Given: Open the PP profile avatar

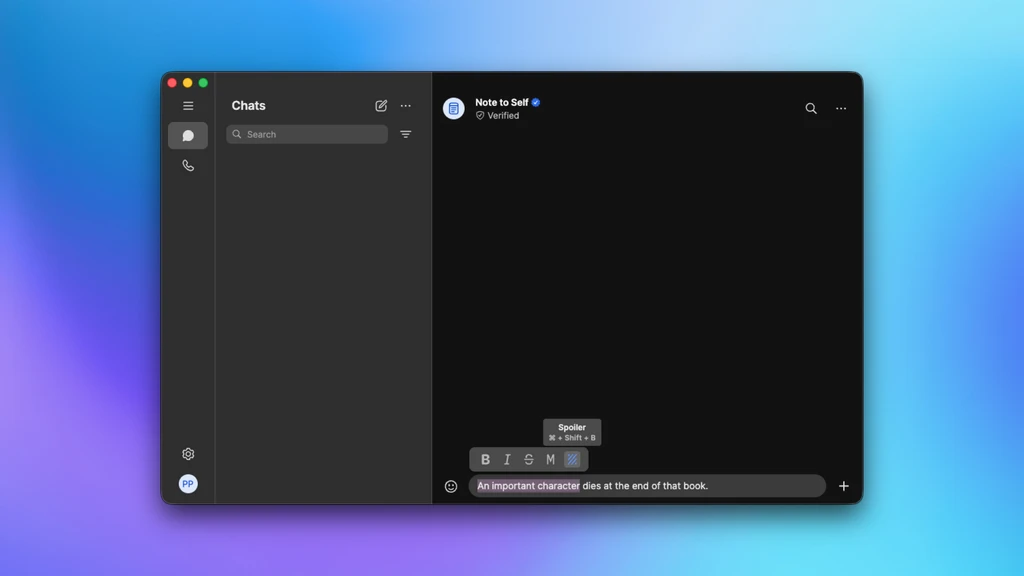Looking at the screenshot, I should (x=188, y=484).
